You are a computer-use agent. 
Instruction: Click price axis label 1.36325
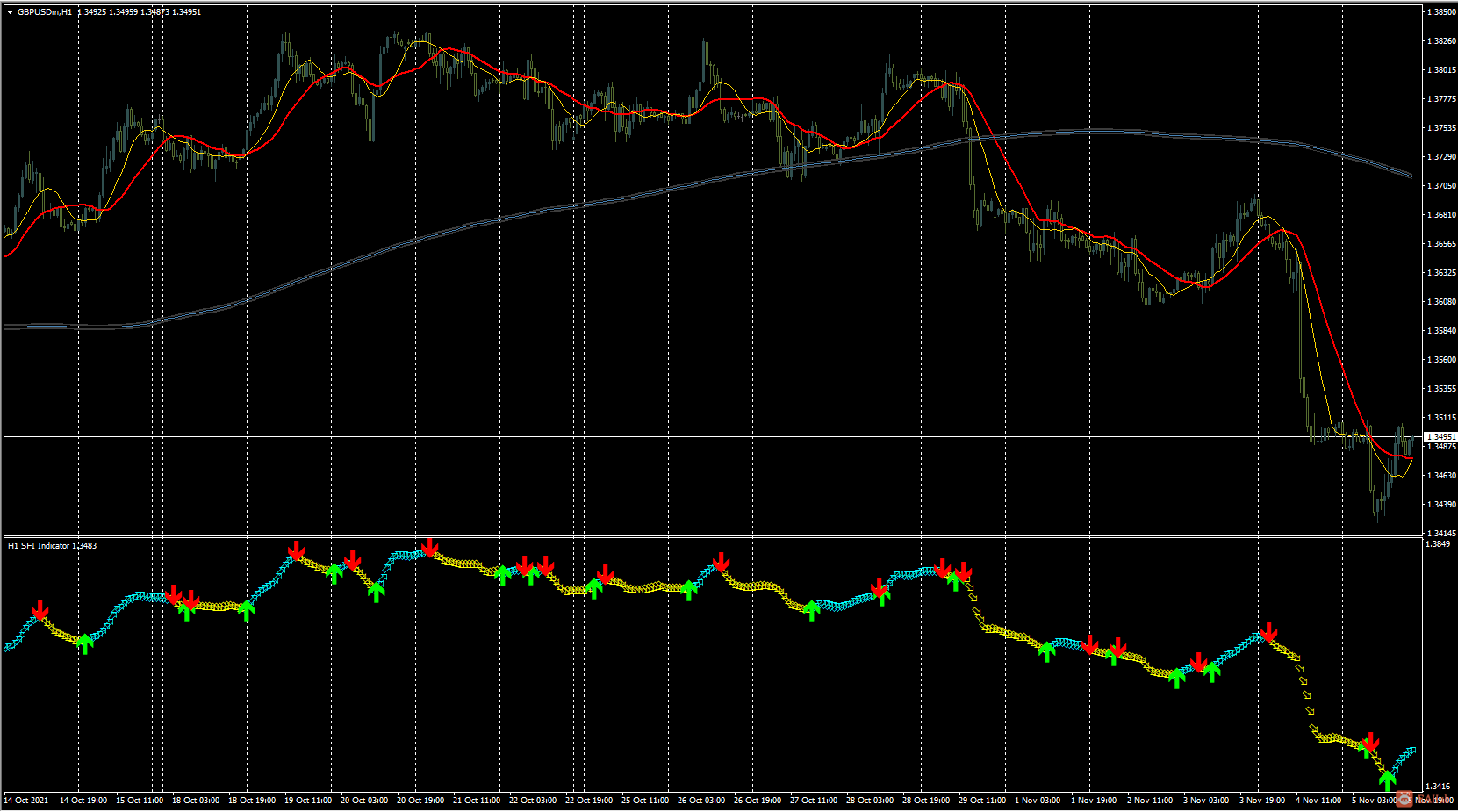point(1441,273)
